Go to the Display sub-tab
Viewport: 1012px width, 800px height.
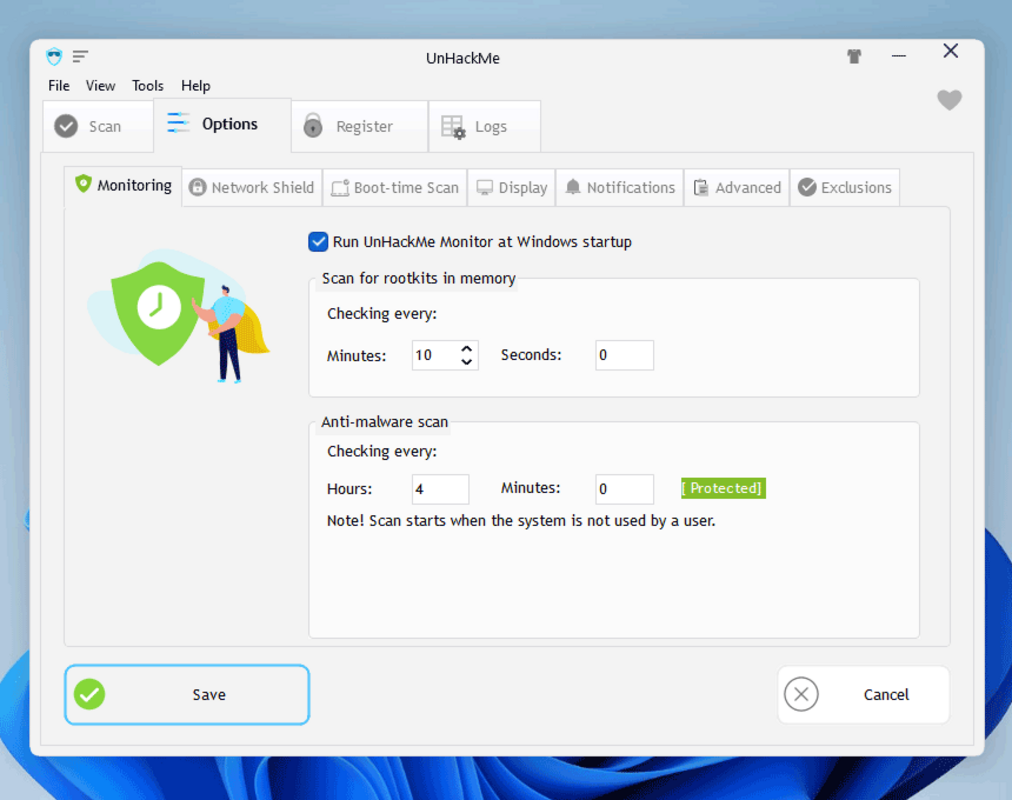click(x=512, y=188)
